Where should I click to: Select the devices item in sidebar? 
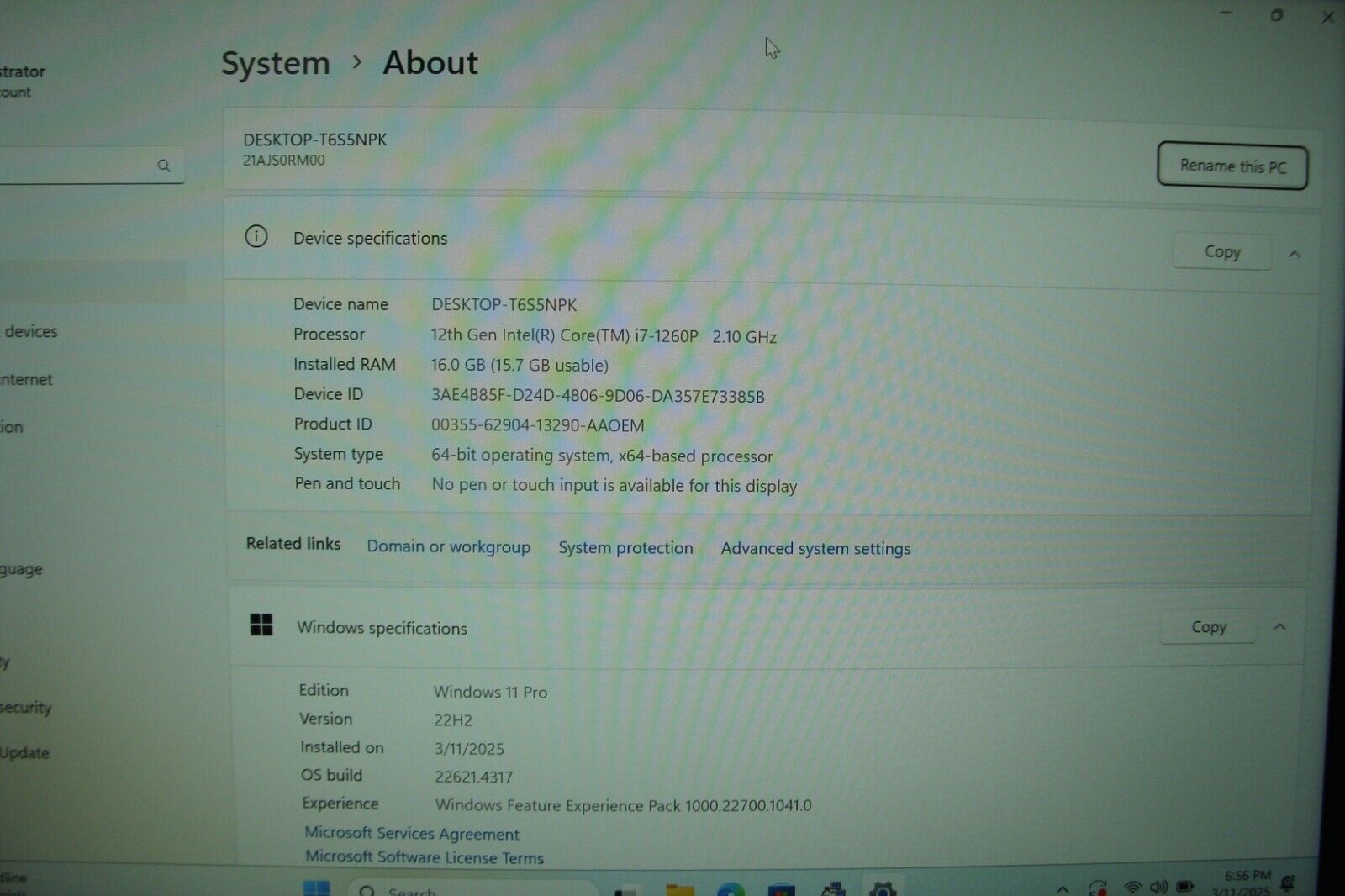coord(30,331)
